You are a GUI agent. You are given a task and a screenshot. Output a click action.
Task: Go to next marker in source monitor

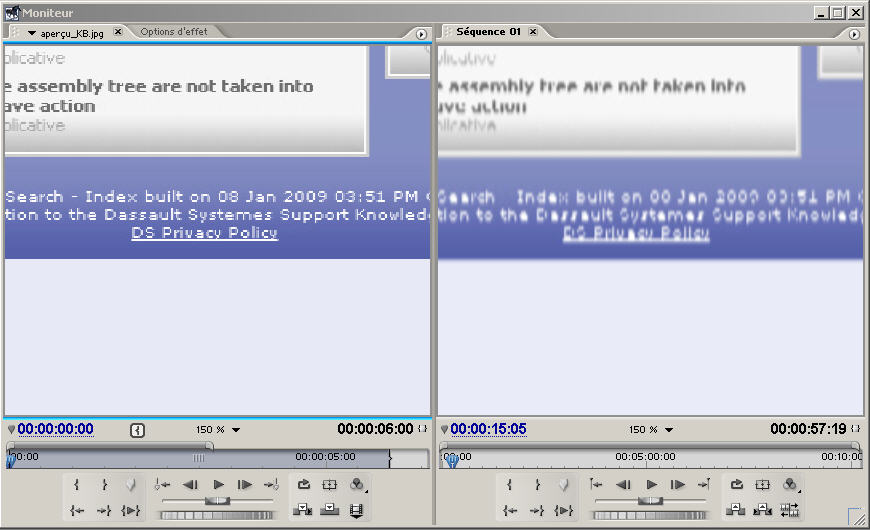tap(271, 485)
